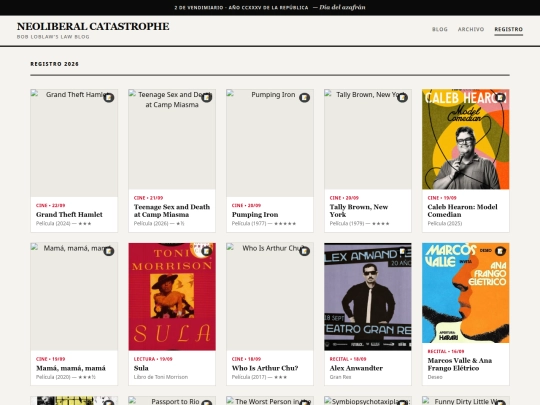
Task: Click badge icon on Tally Brown card
Action: 402,98
